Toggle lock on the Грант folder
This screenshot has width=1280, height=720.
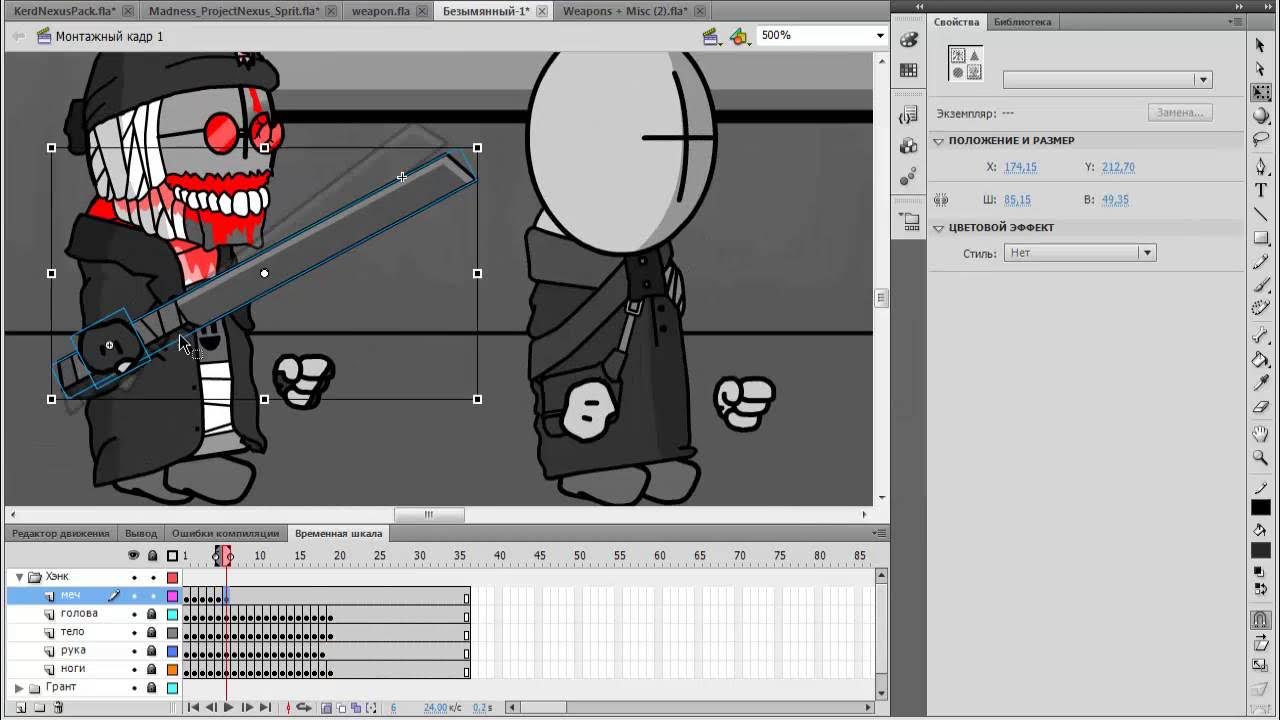(x=152, y=688)
